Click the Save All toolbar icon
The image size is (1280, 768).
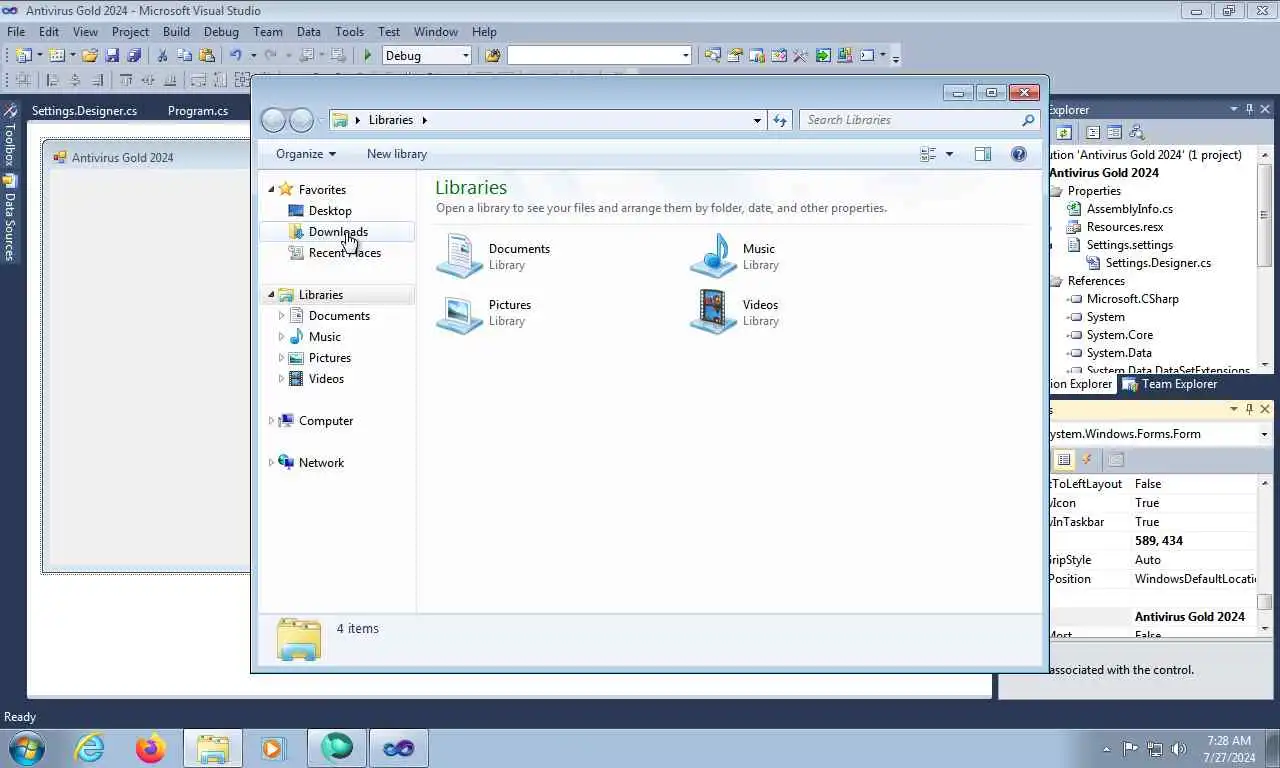(x=134, y=55)
